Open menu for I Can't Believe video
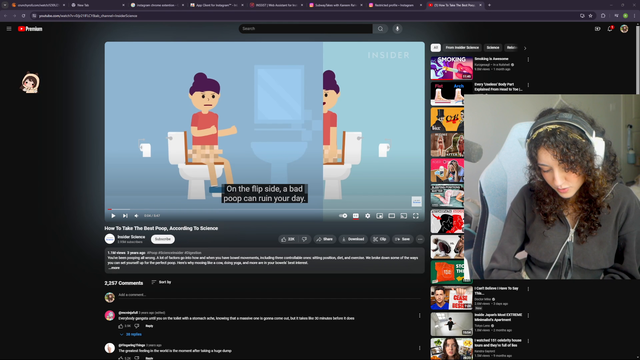The width and height of the screenshot is (640, 360). (x=528, y=289)
